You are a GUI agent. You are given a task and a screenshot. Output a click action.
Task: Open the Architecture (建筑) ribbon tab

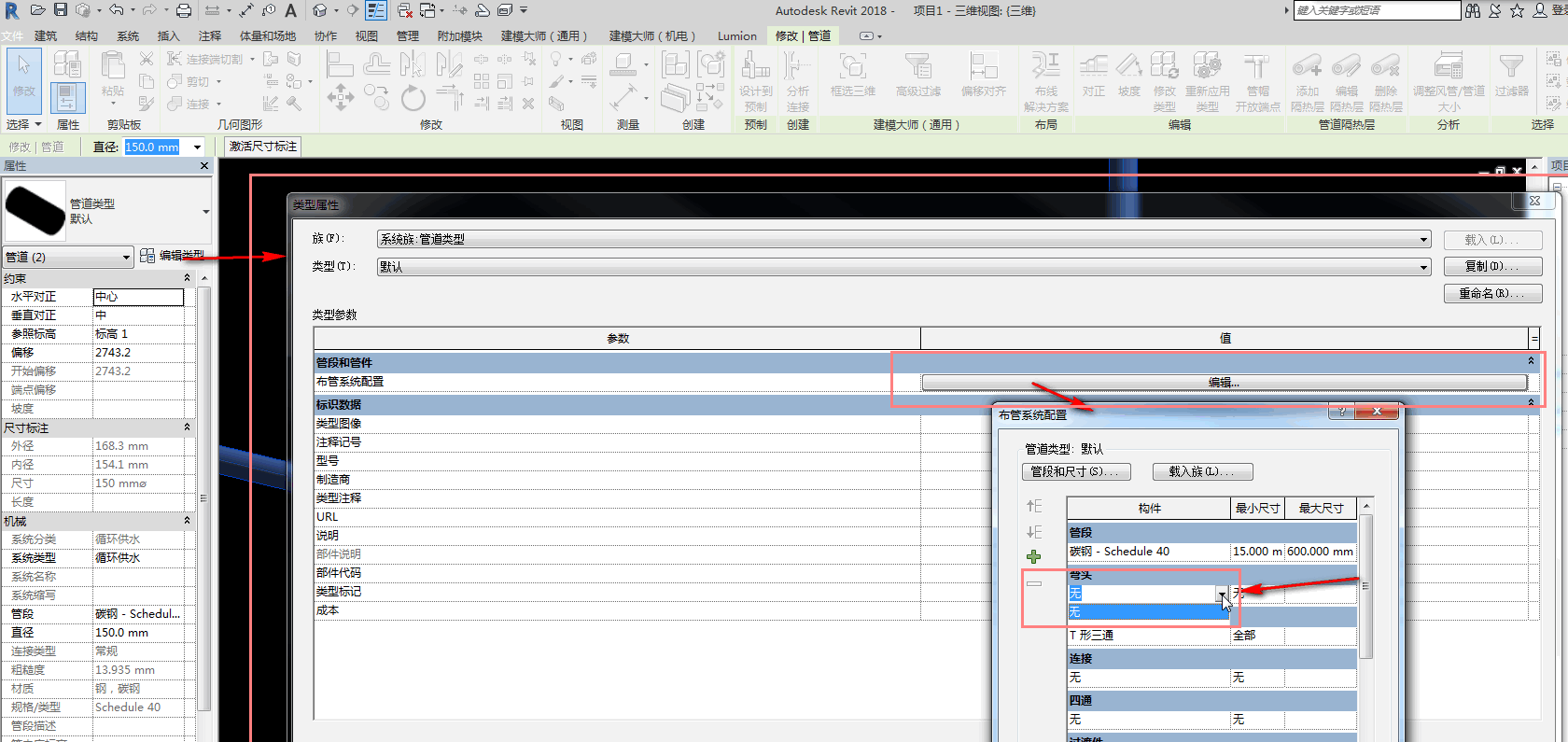[x=46, y=35]
